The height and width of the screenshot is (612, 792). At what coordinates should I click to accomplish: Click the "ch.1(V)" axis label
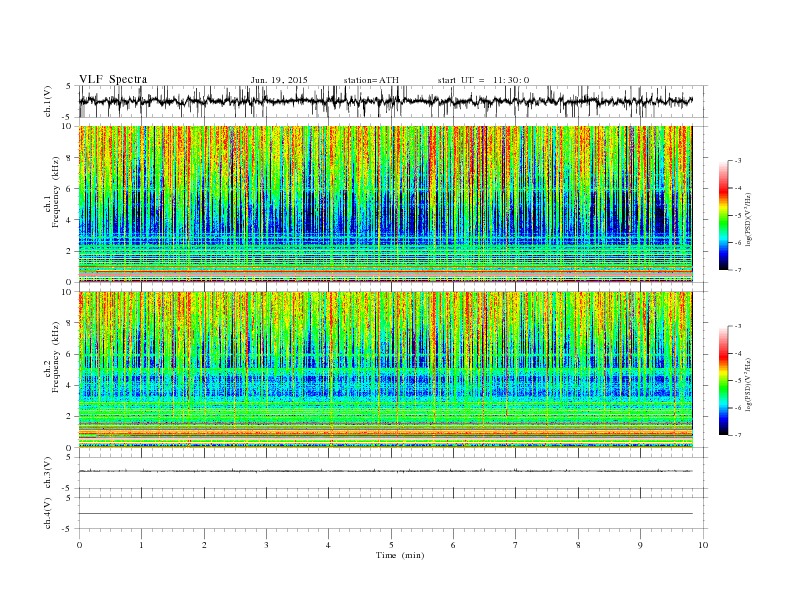point(48,101)
